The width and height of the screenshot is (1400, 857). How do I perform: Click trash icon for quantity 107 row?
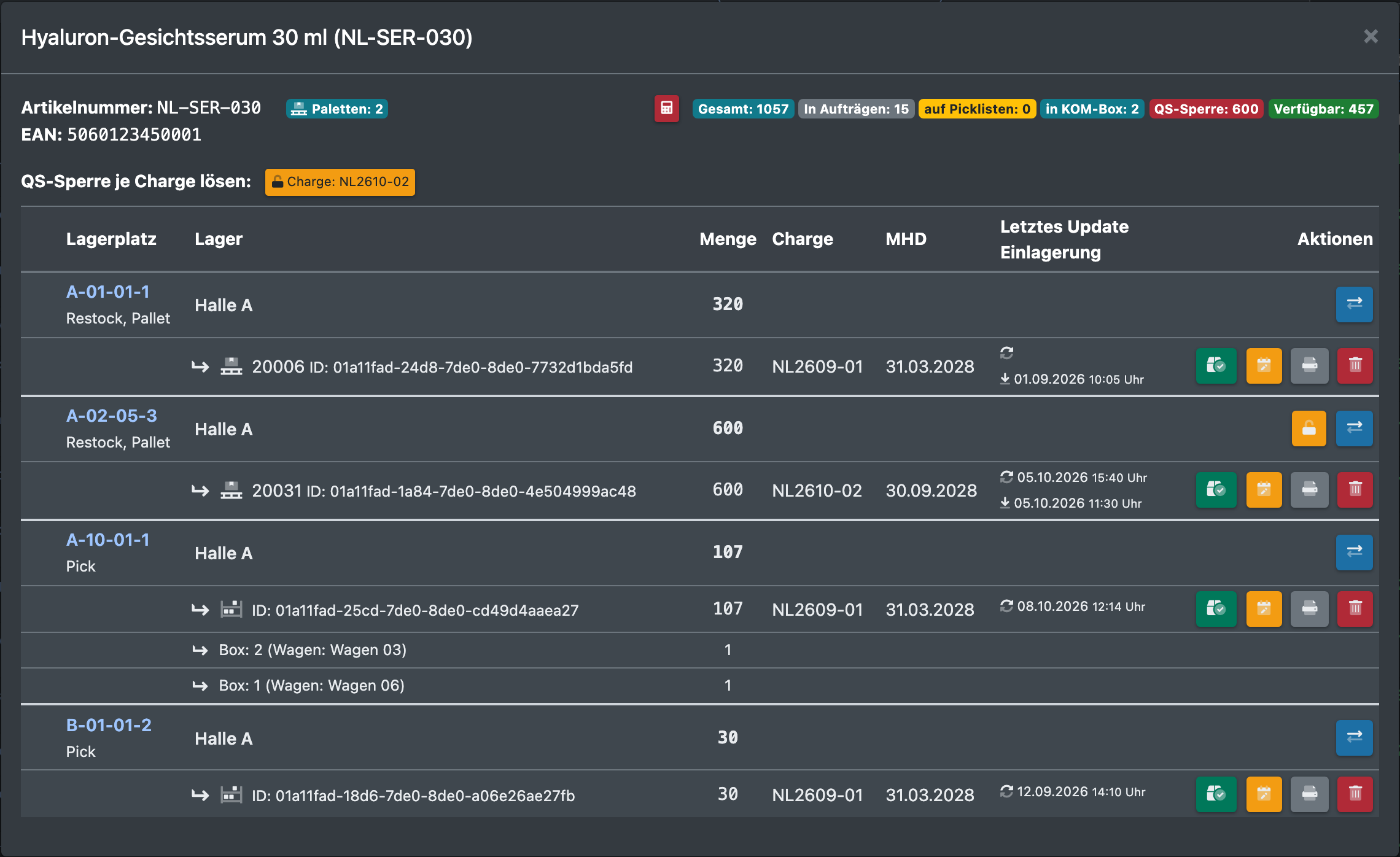coord(1355,609)
